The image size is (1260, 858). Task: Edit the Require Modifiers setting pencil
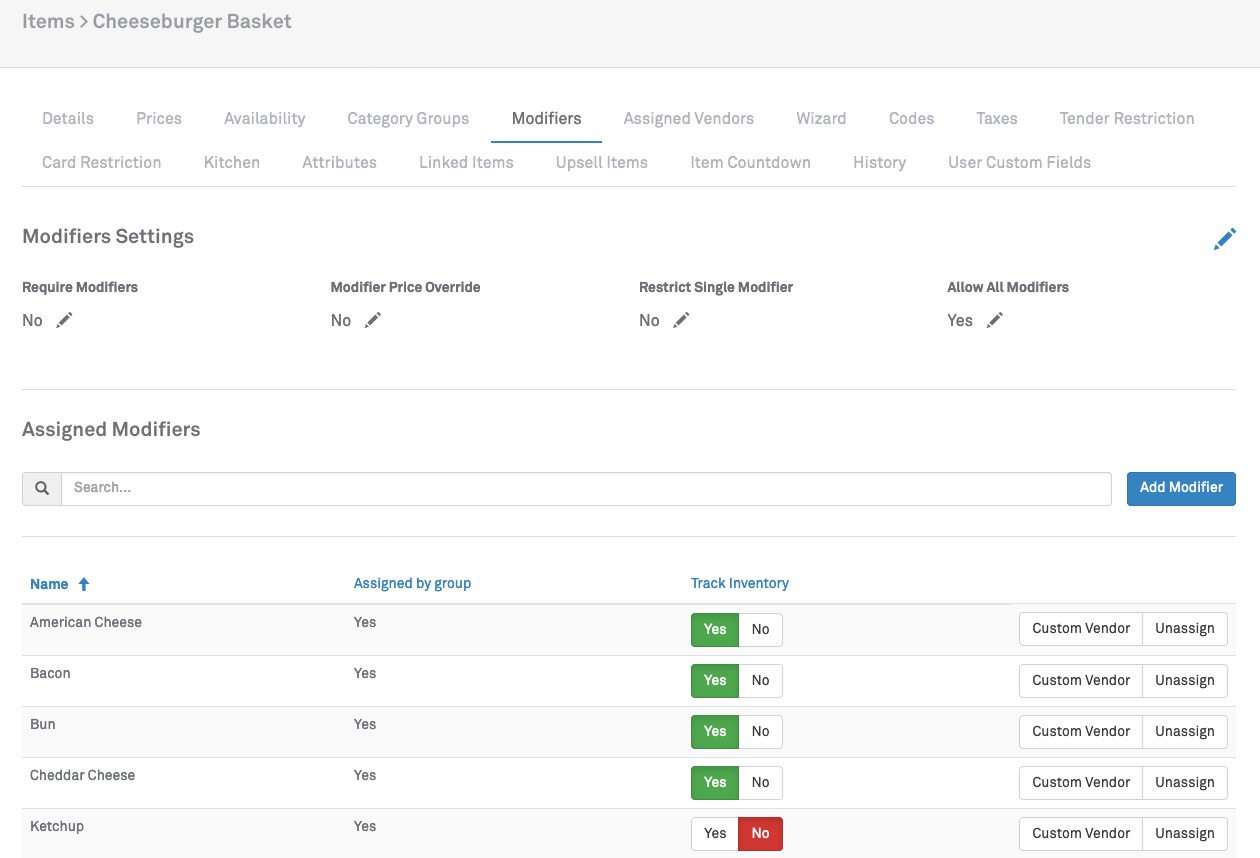[64, 320]
